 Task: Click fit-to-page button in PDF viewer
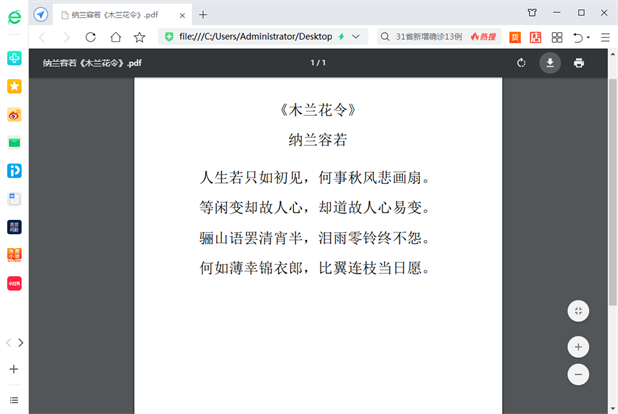(578, 311)
